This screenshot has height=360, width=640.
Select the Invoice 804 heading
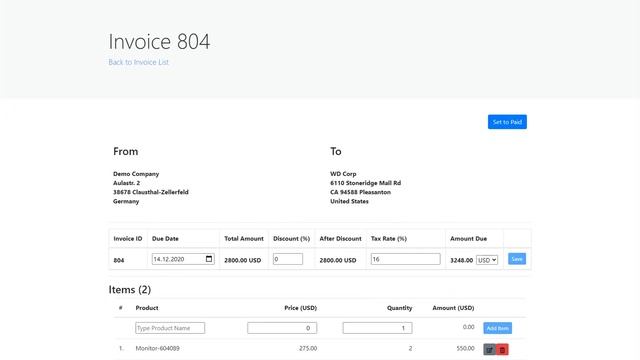[159, 42]
